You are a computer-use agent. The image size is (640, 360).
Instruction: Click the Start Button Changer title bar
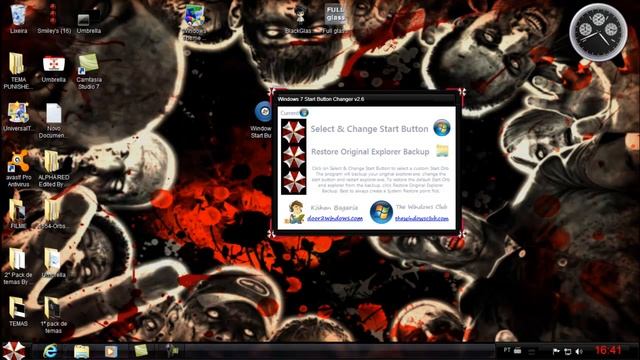coord(366,99)
